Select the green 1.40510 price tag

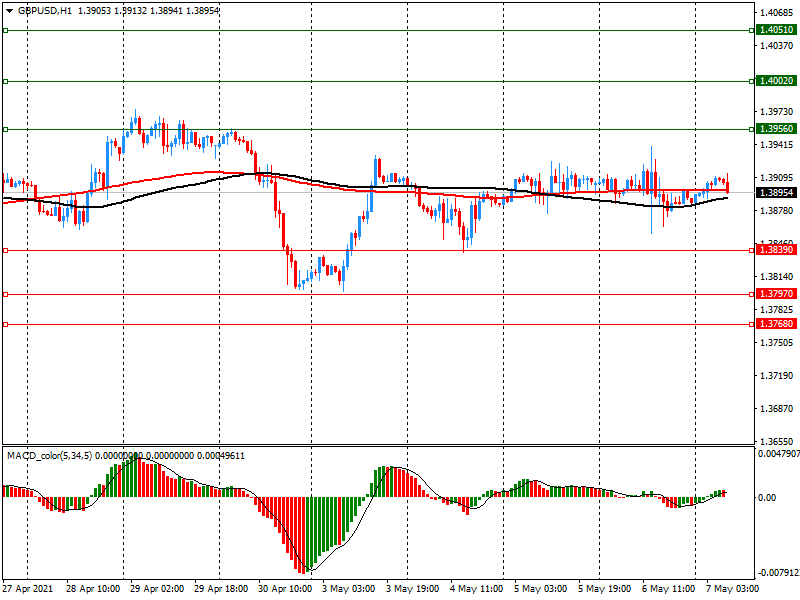(776, 30)
